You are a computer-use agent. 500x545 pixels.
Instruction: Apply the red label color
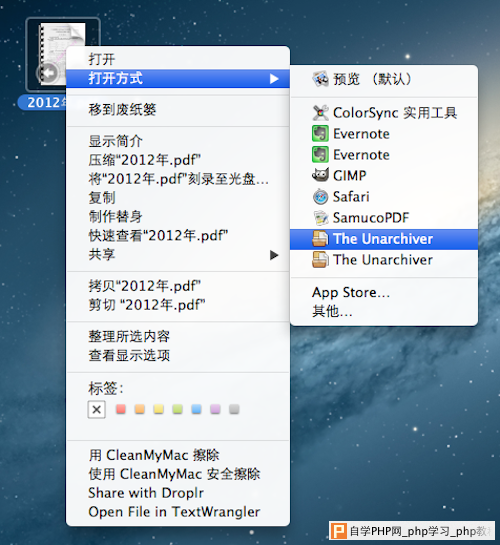[121, 409]
